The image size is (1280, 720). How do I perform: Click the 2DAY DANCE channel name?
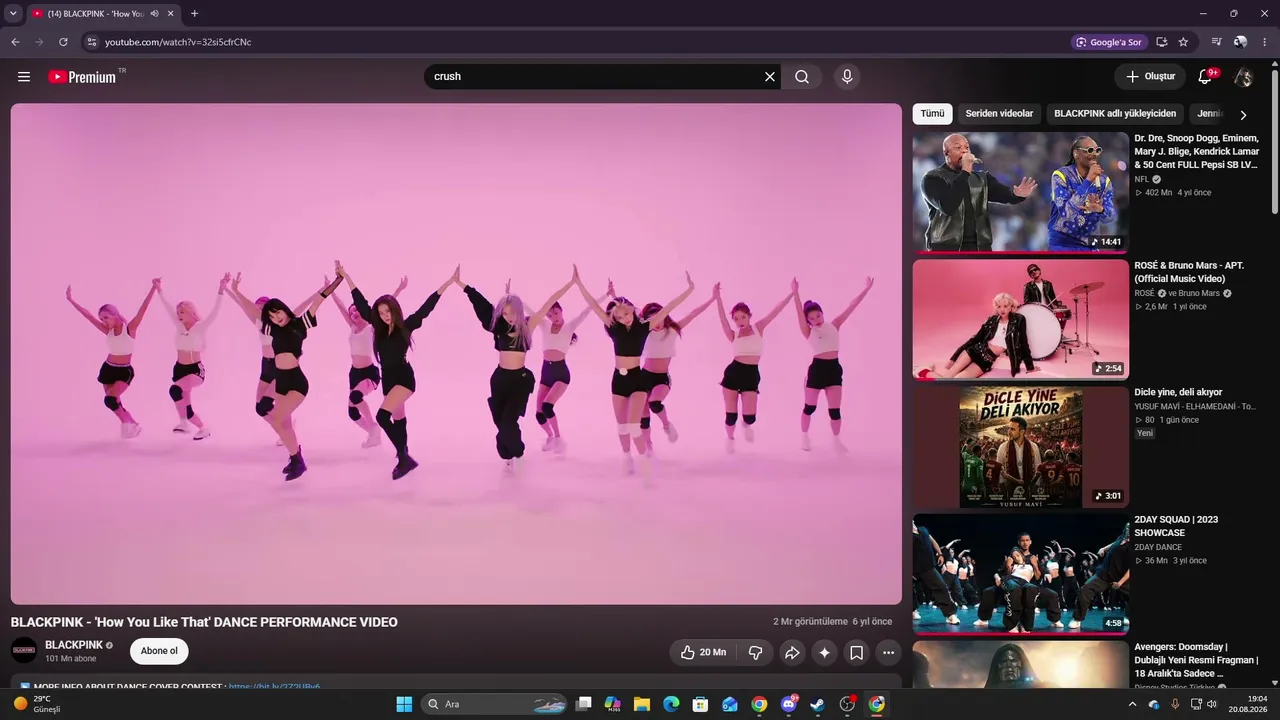tap(1158, 547)
